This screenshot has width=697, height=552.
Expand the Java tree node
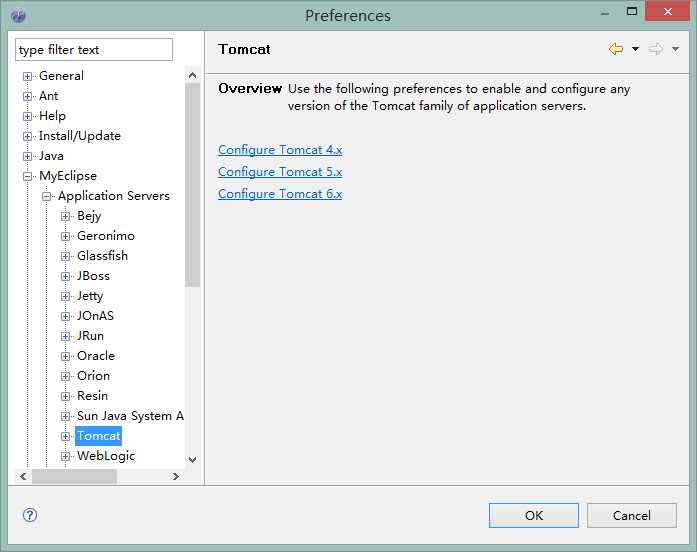tap(28, 156)
